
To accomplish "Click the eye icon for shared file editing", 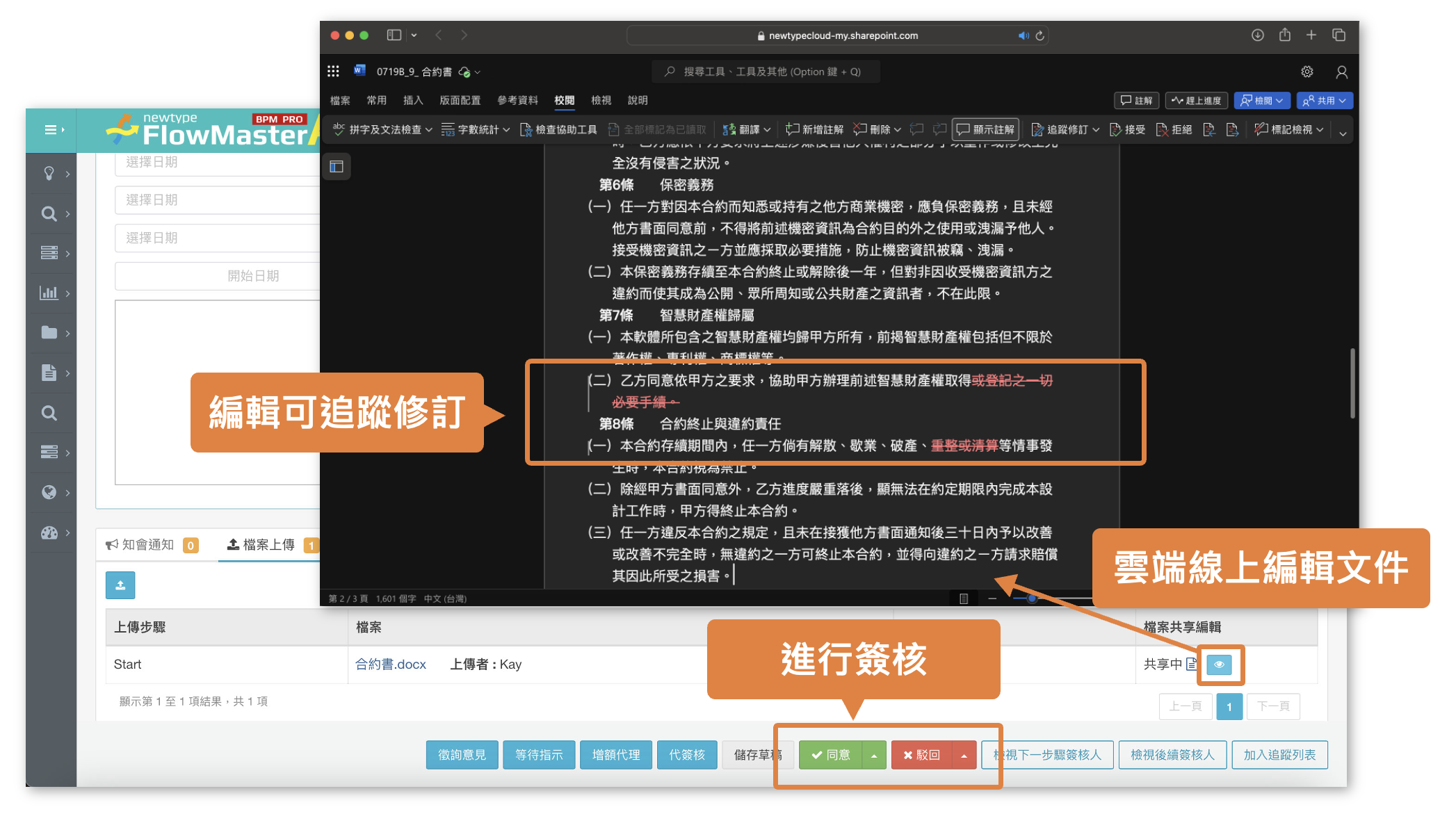I will (1219, 665).
